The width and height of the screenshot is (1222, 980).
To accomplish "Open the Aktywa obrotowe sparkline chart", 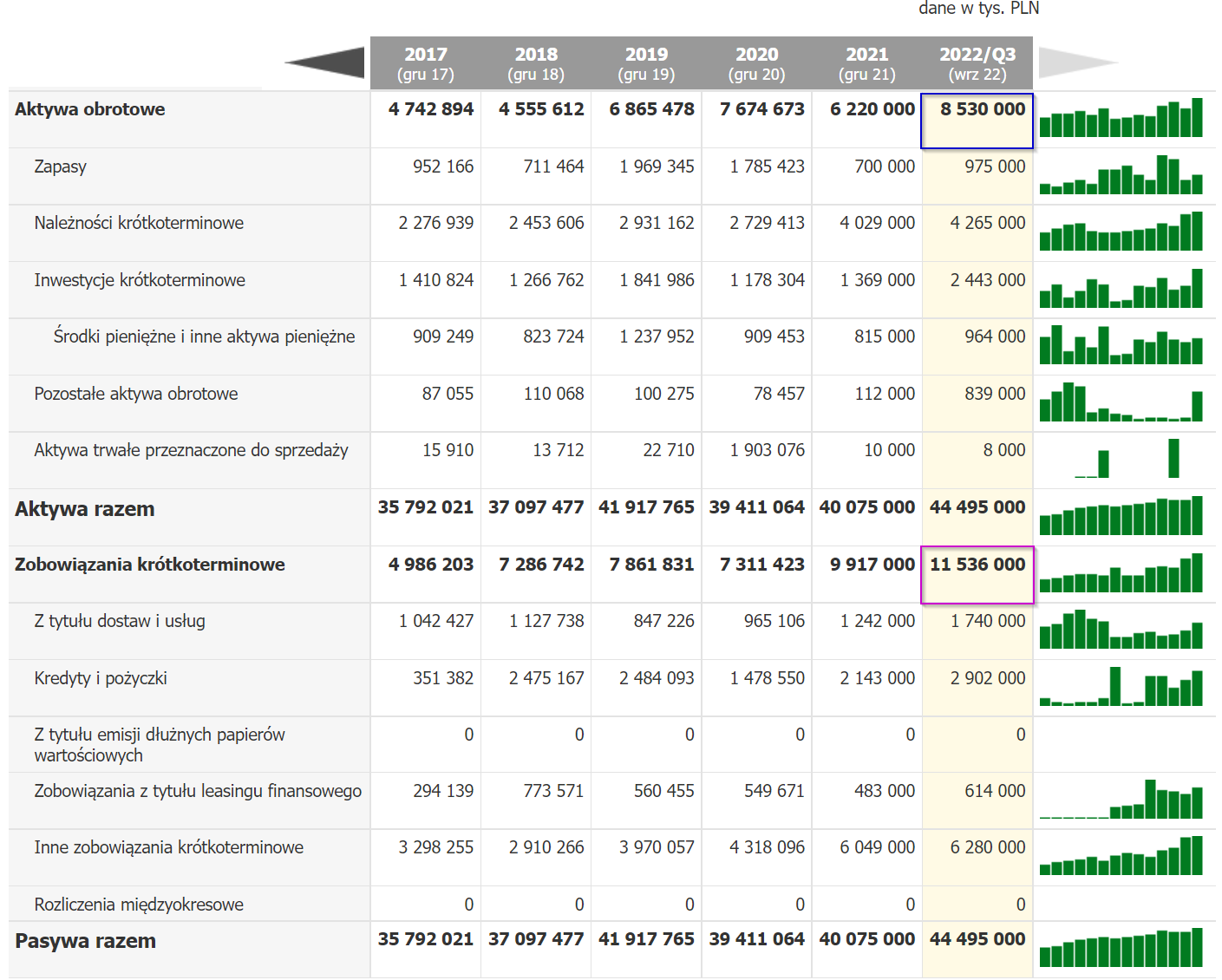I will 1121,117.
